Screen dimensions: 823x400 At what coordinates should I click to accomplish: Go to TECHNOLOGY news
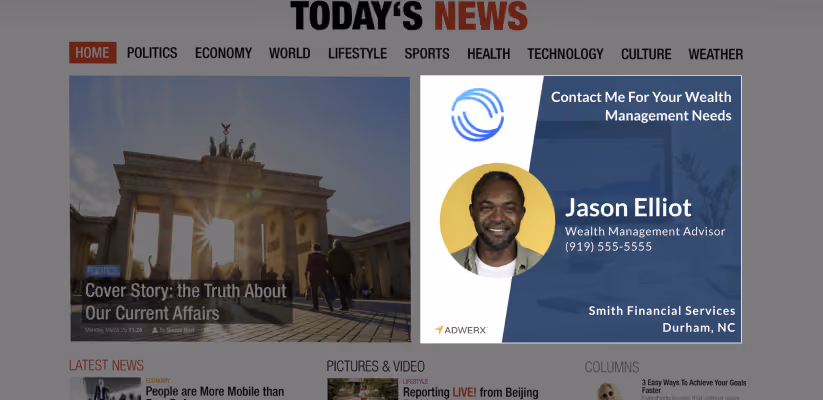565,54
